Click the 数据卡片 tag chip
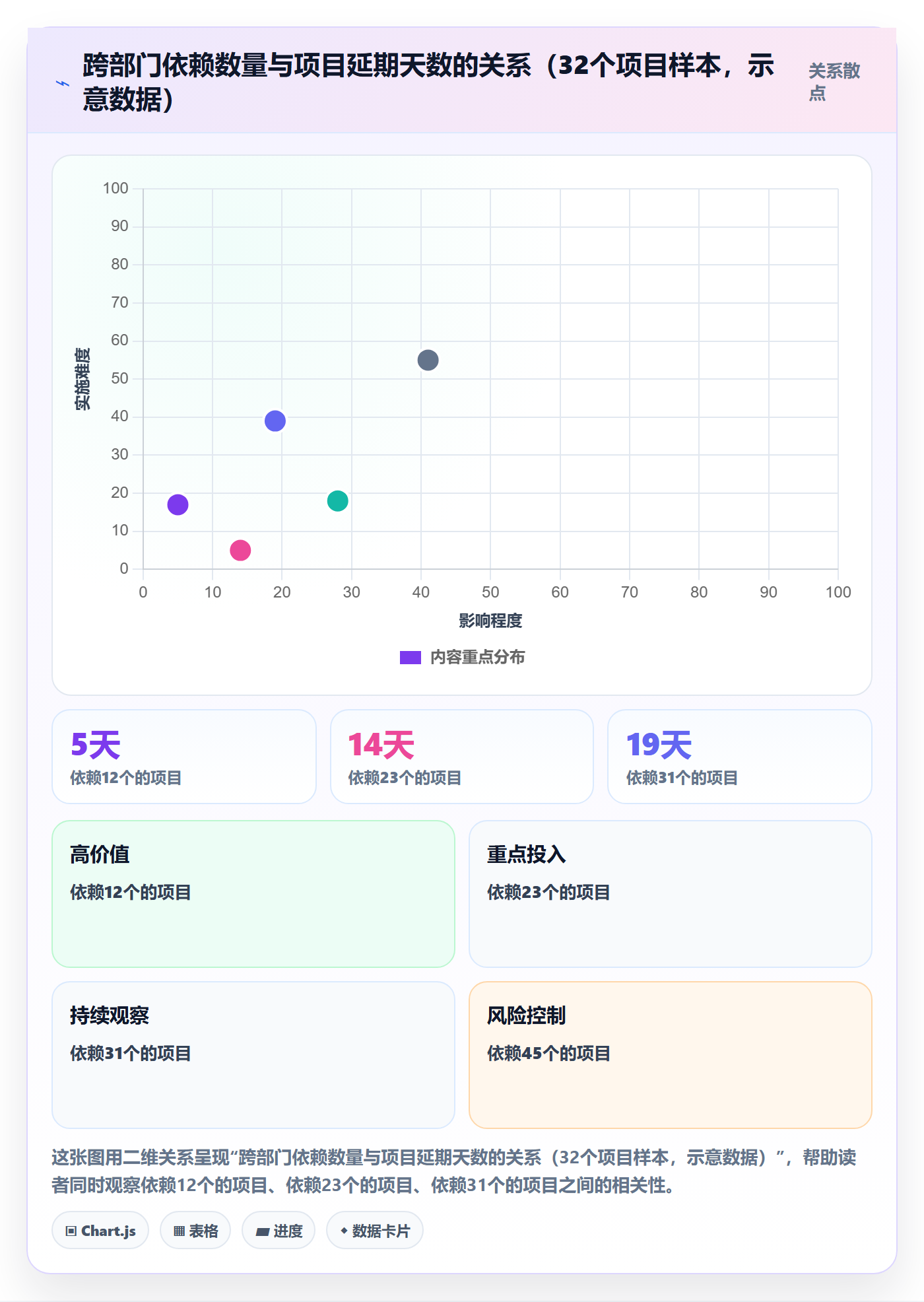This screenshot has width=924, height=1302. (x=375, y=1231)
